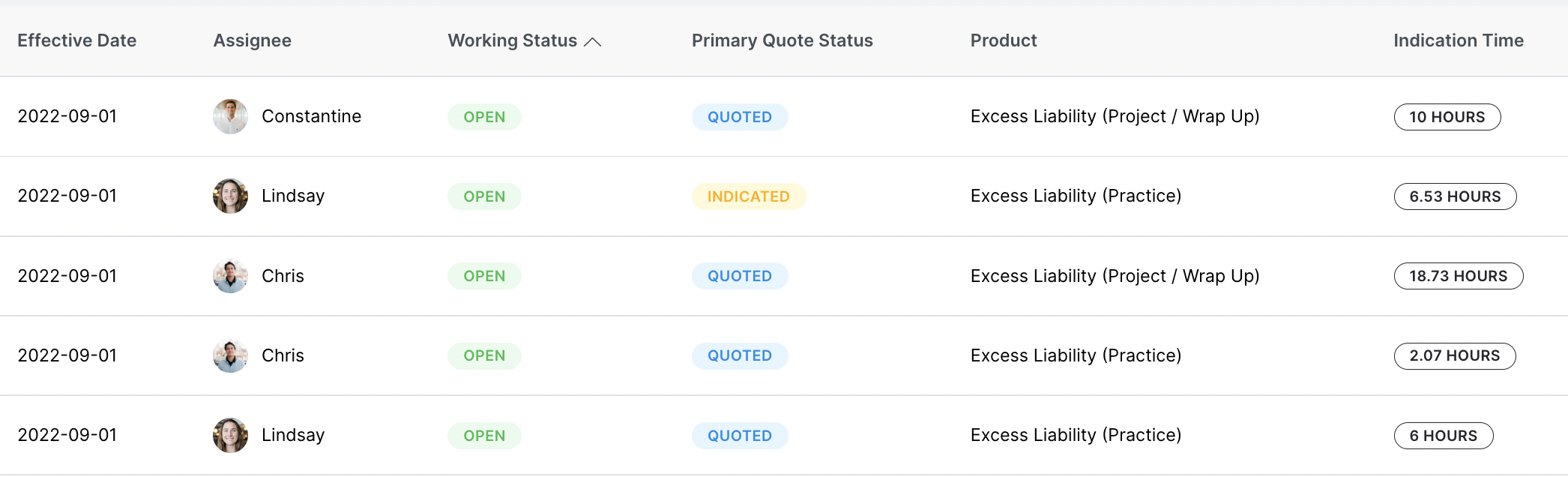Sort by Effective Date column header
The image size is (1568, 477).
pos(77,40)
